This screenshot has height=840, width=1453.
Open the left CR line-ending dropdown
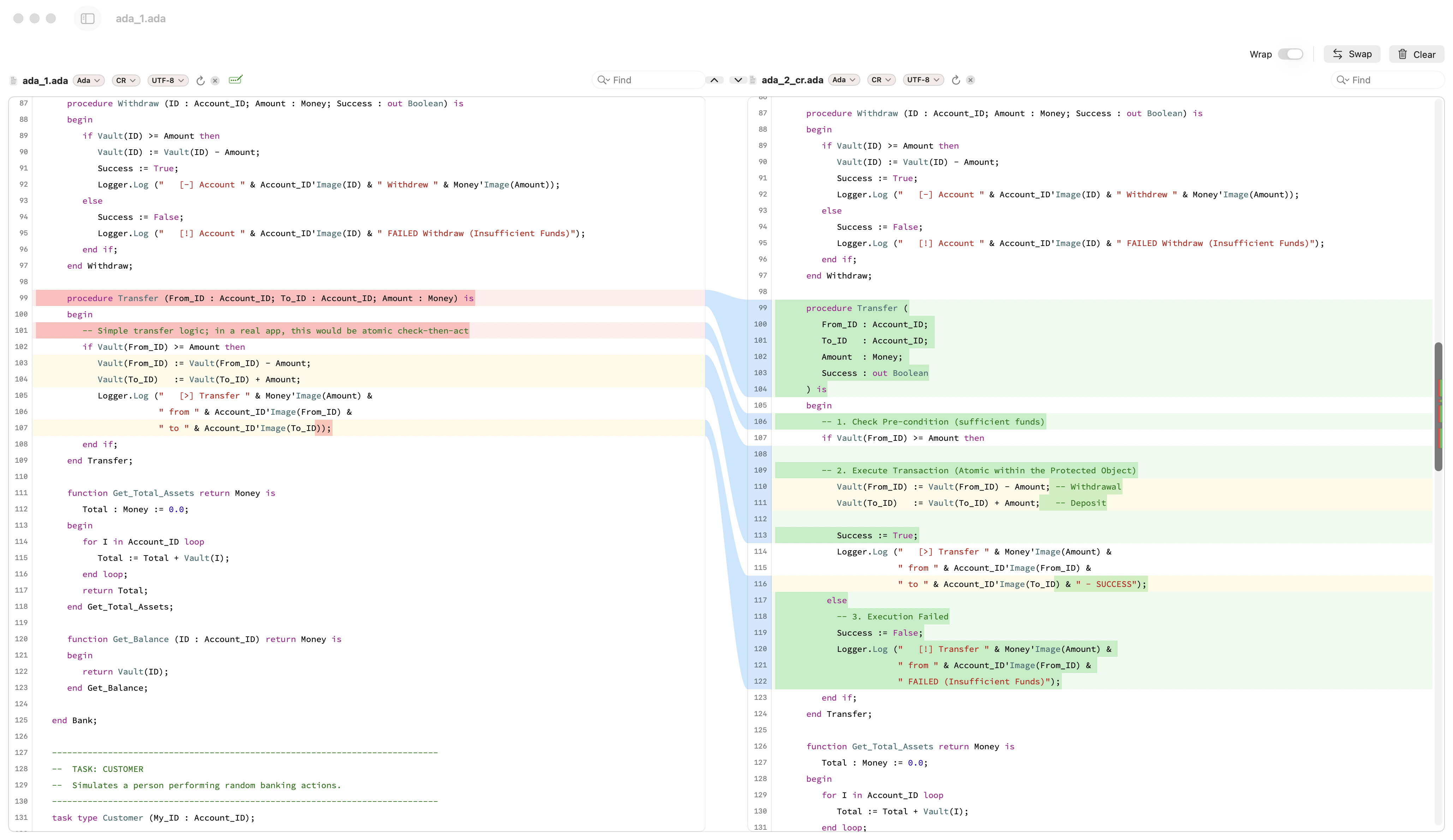[x=126, y=80]
